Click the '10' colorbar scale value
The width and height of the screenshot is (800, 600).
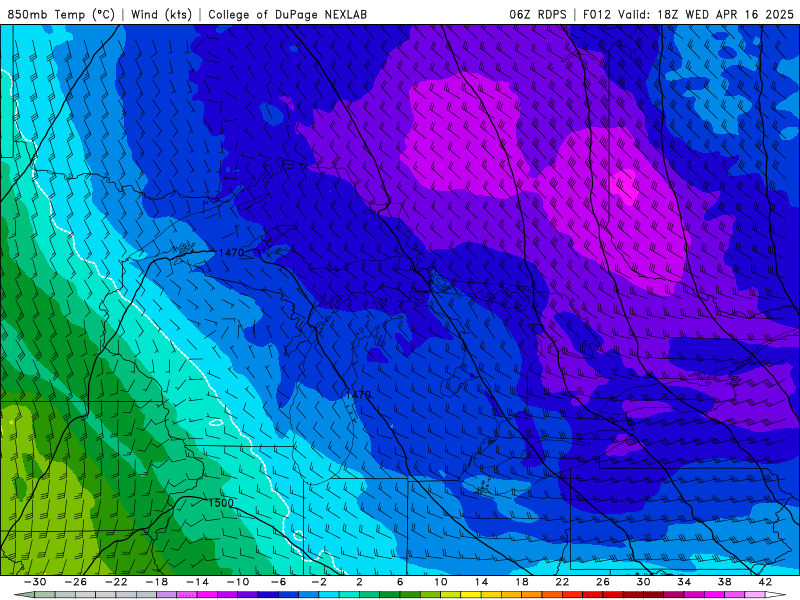pyautogui.click(x=441, y=582)
